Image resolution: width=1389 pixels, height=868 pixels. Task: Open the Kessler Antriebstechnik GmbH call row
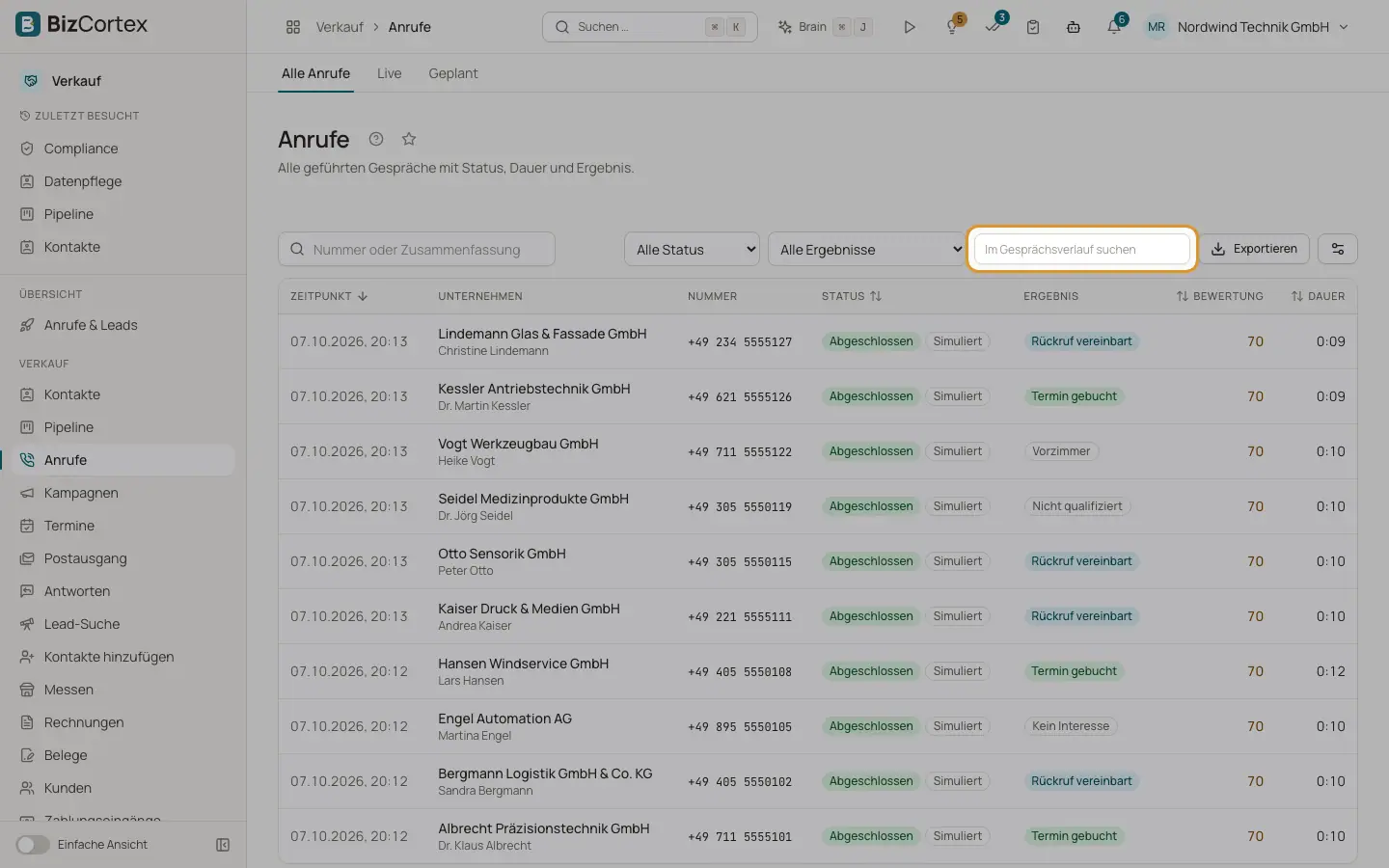tap(817, 396)
